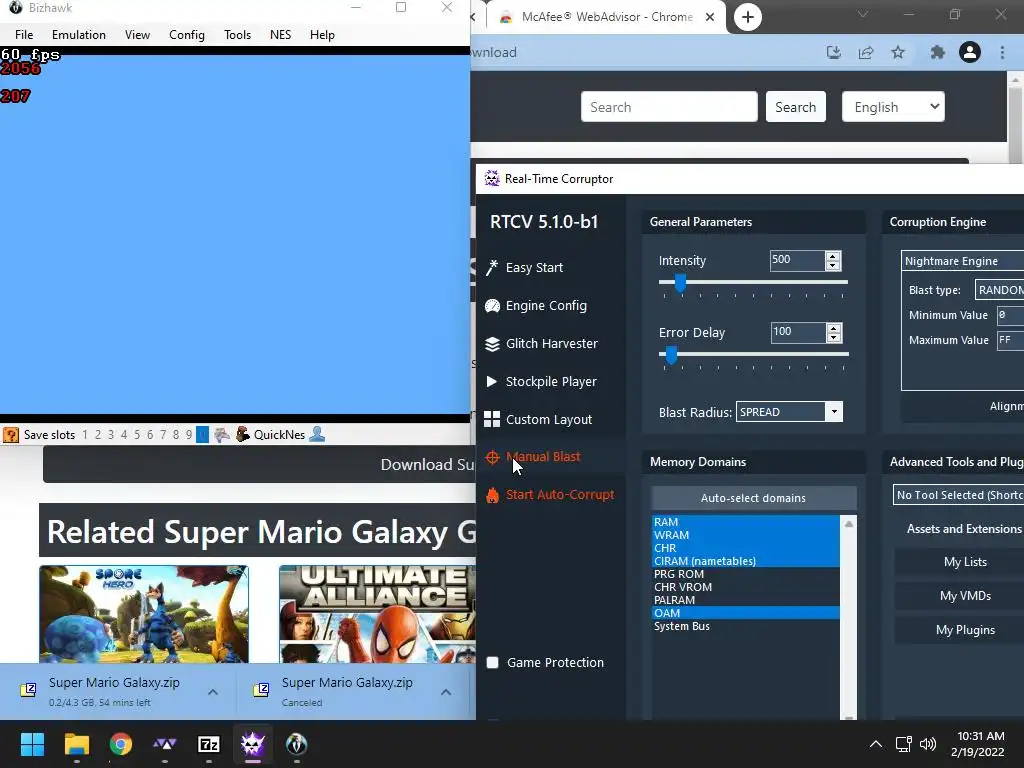Open Windows Start menu

[32, 744]
